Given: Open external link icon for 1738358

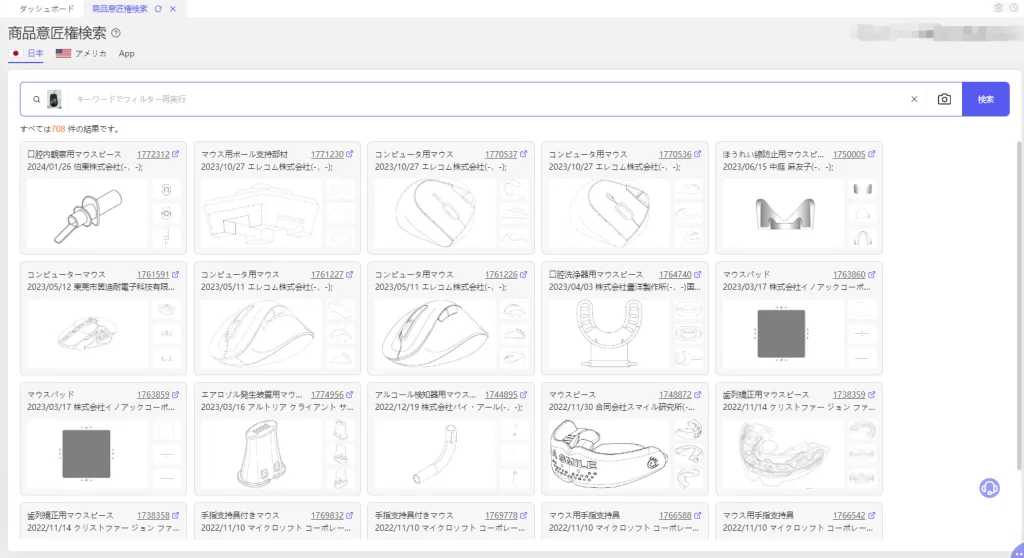Looking at the screenshot, I should click(x=176, y=516).
